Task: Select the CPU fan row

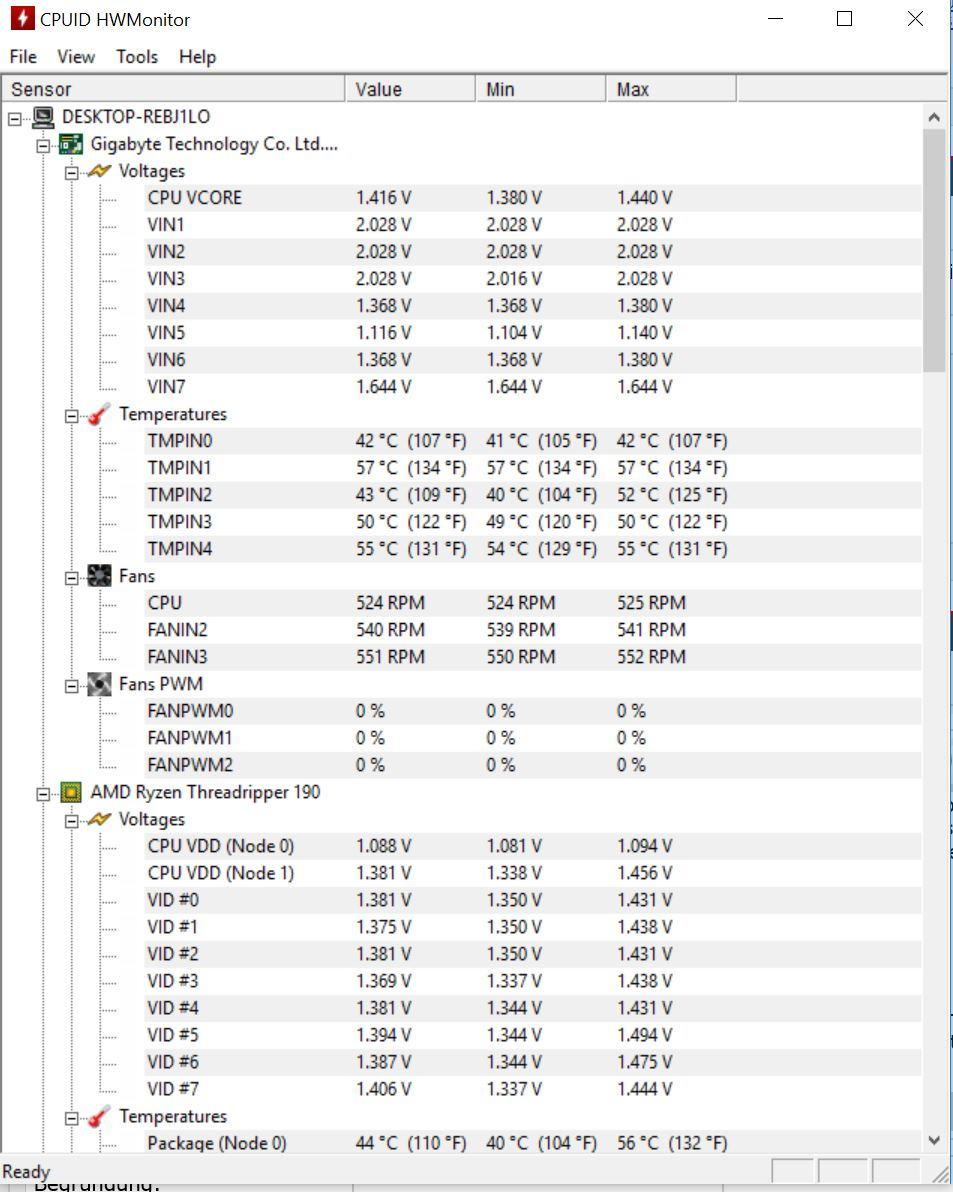Action: coord(533,603)
